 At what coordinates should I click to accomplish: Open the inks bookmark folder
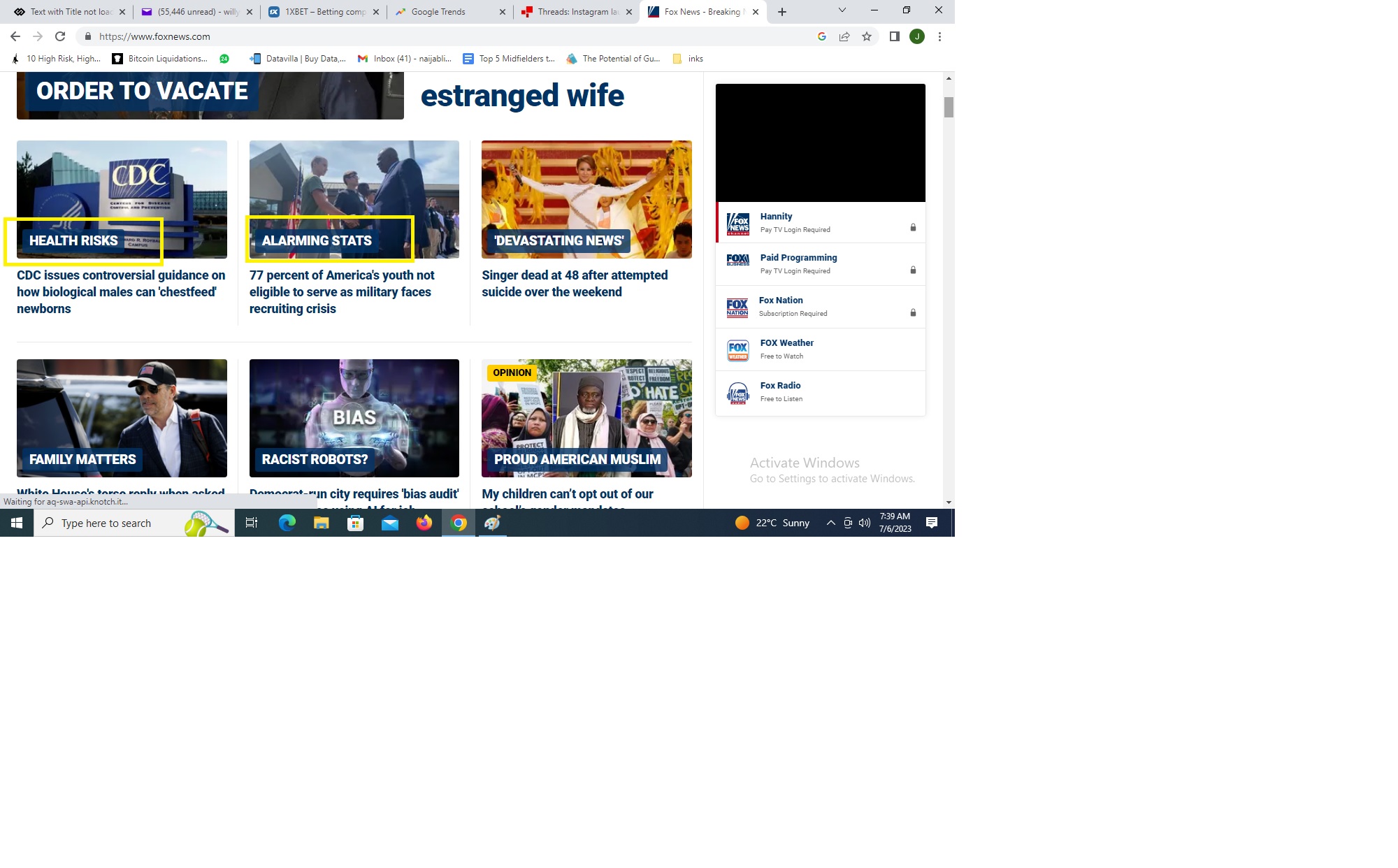[688, 59]
